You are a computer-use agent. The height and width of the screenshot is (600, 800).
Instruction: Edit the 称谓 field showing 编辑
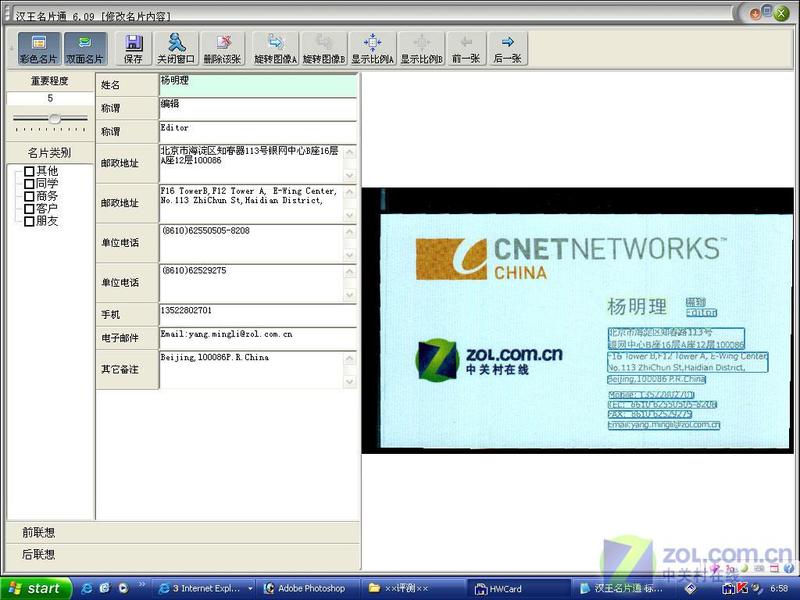(x=258, y=108)
